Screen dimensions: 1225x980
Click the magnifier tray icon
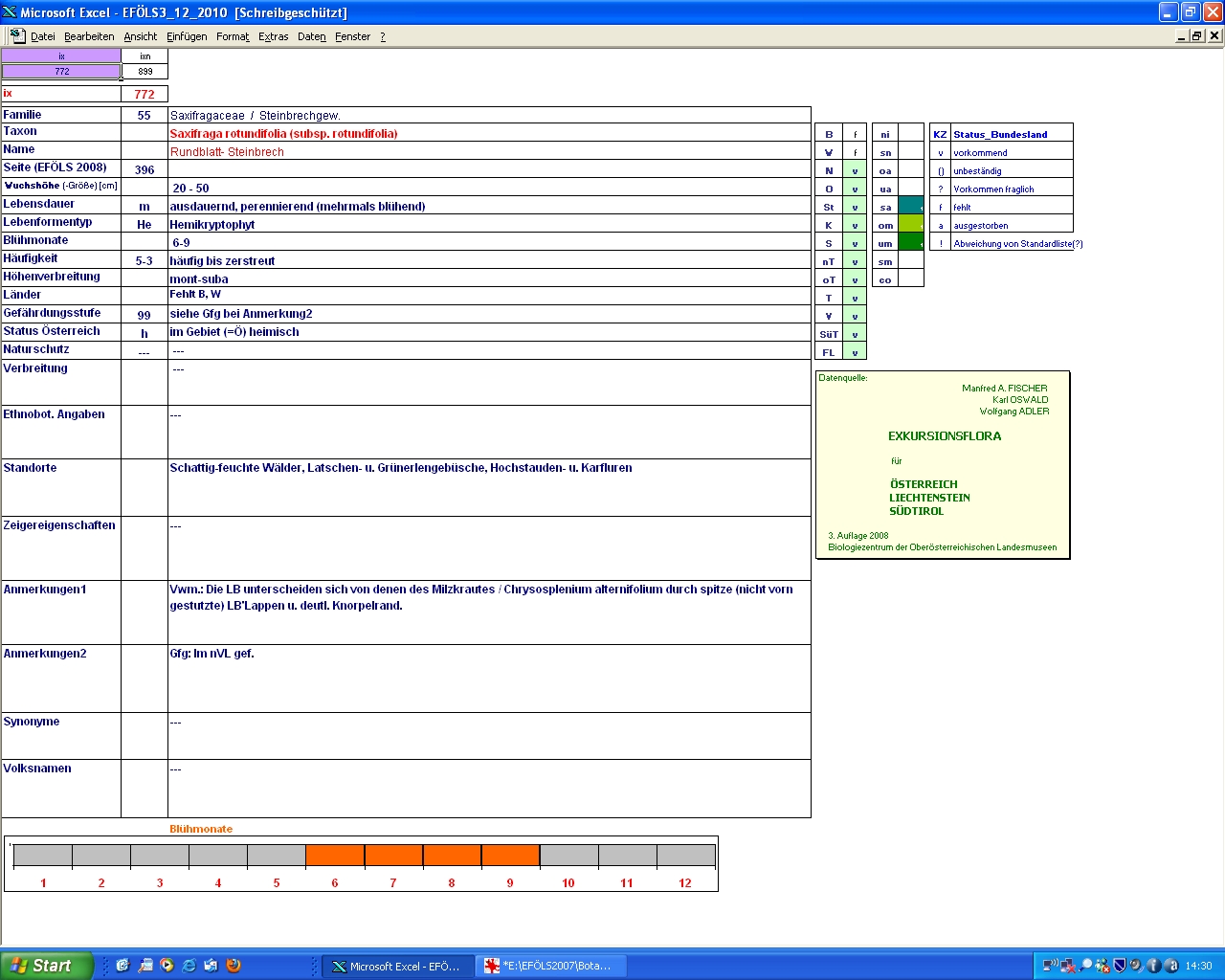[1085, 966]
